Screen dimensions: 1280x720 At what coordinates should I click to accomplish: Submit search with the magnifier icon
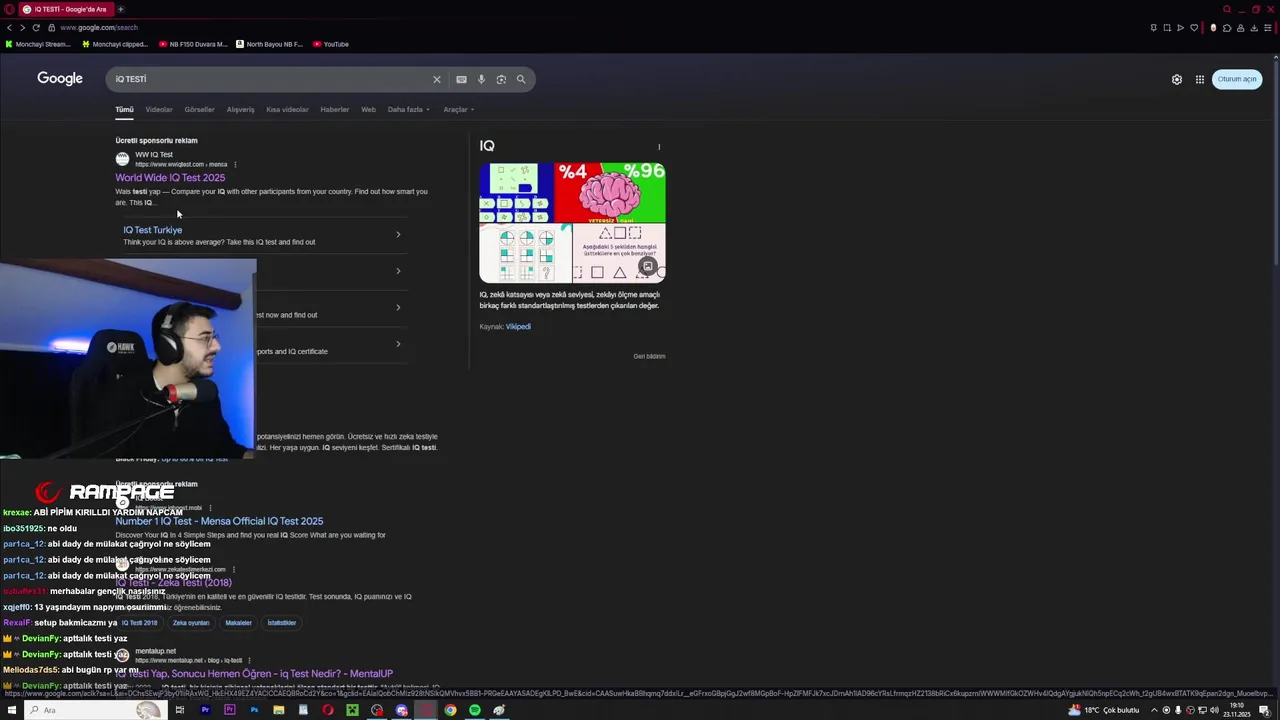521,79
